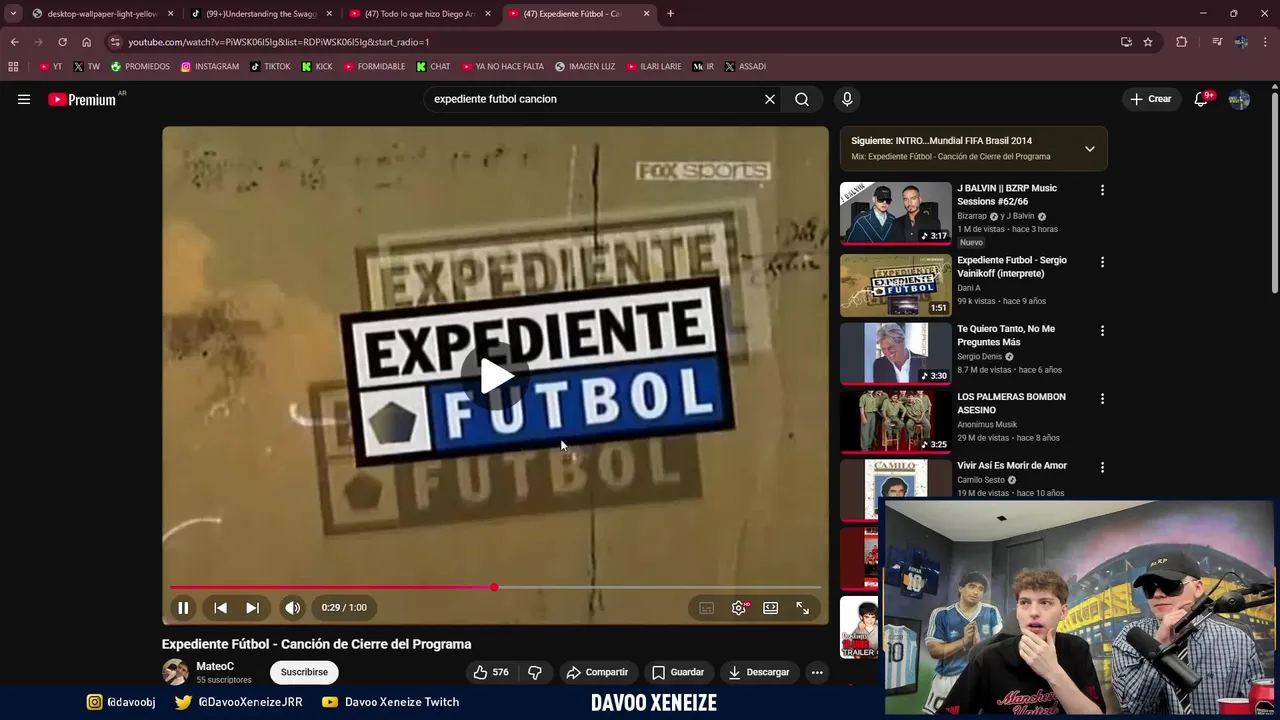This screenshot has width=1280, height=720.
Task: Share the video with Compartir
Action: 597,672
